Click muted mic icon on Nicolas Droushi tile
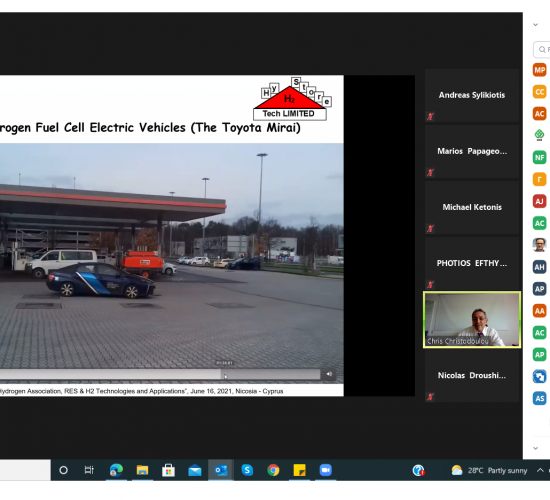 click(x=430, y=397)
